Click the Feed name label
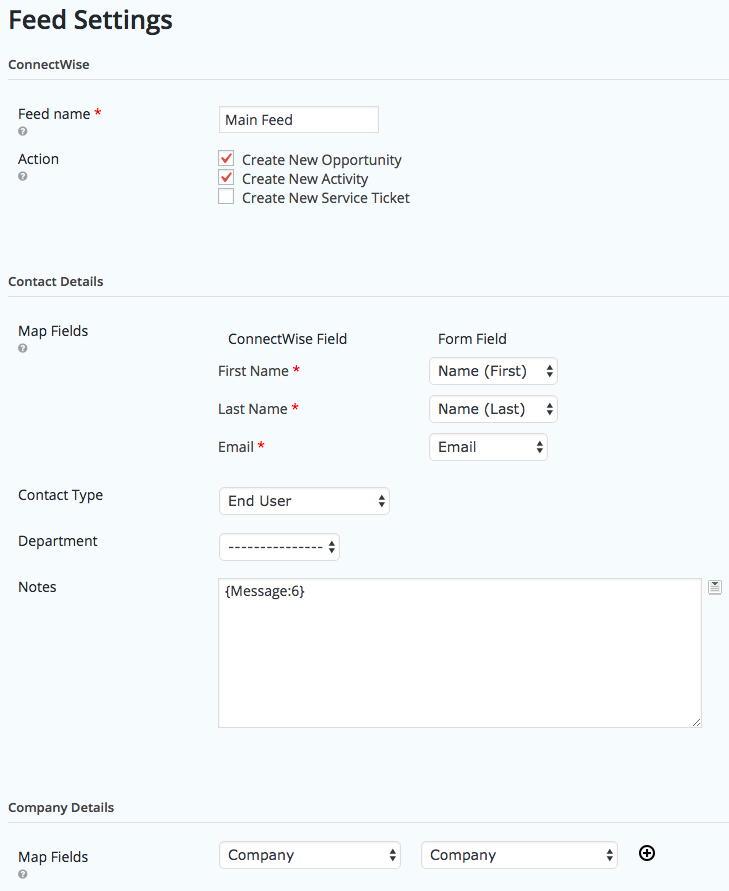 (x=54, y=114)
